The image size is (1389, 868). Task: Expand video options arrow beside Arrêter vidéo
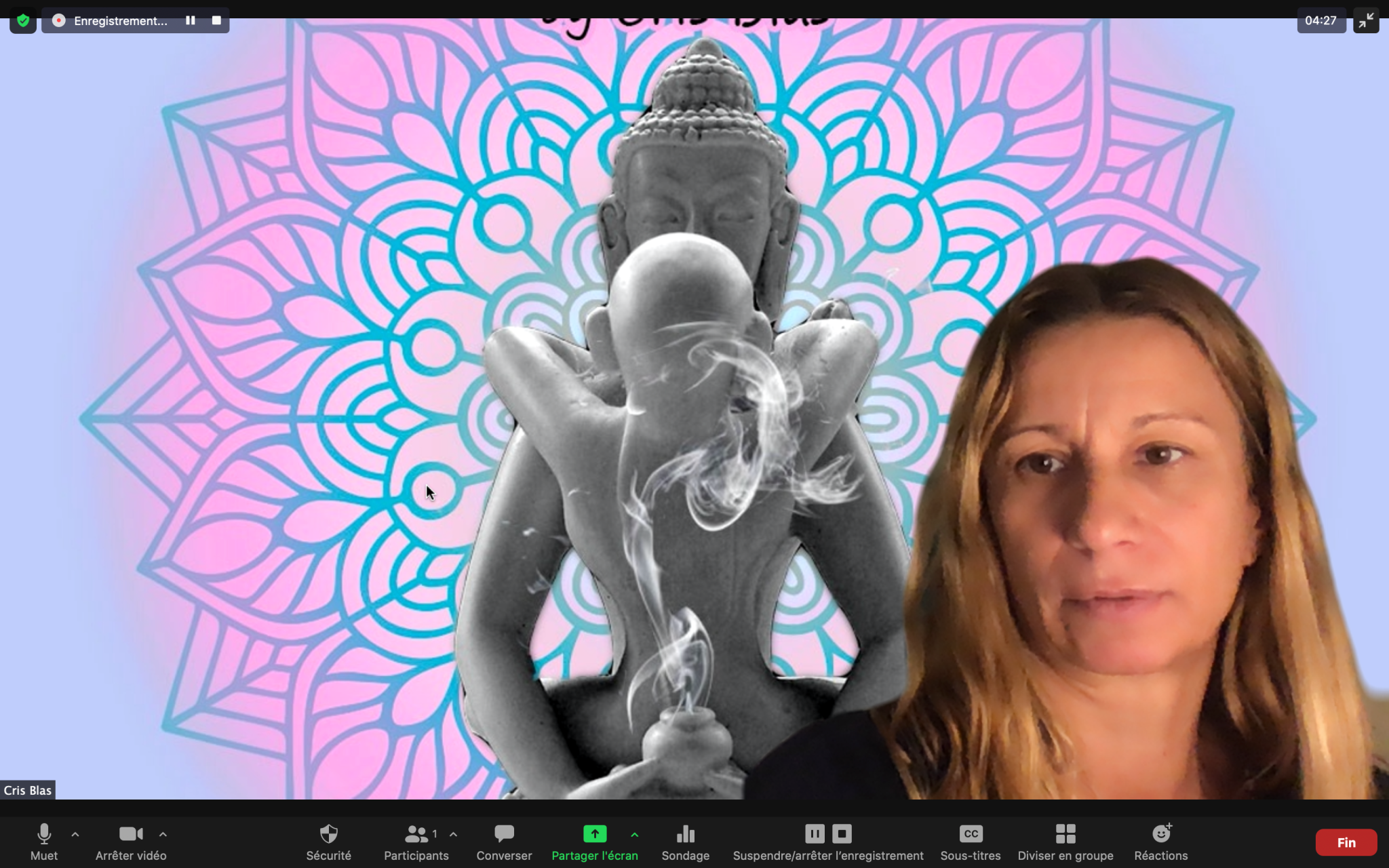coord(163,835)
